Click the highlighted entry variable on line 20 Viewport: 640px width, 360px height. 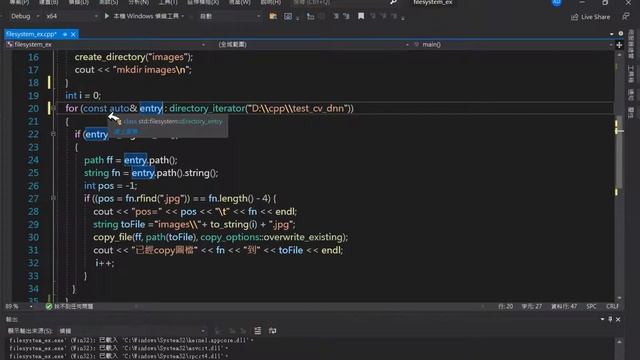pos(151,108)
